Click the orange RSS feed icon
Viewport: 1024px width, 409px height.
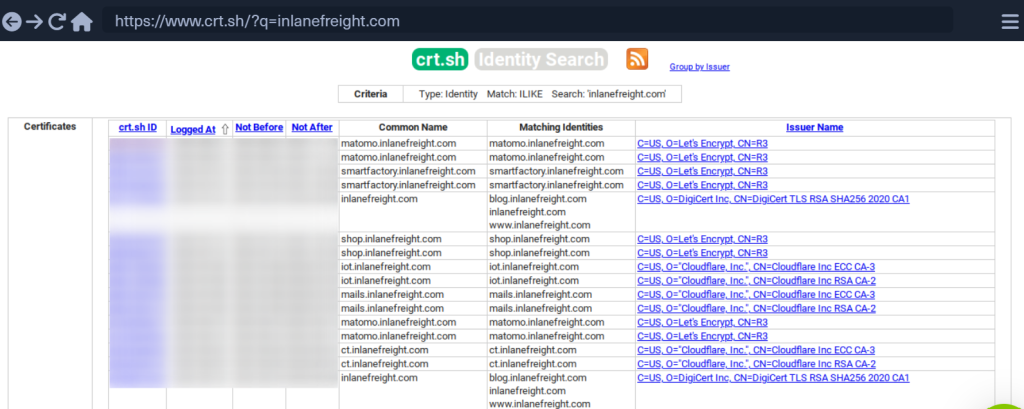(x=637, y=59)
